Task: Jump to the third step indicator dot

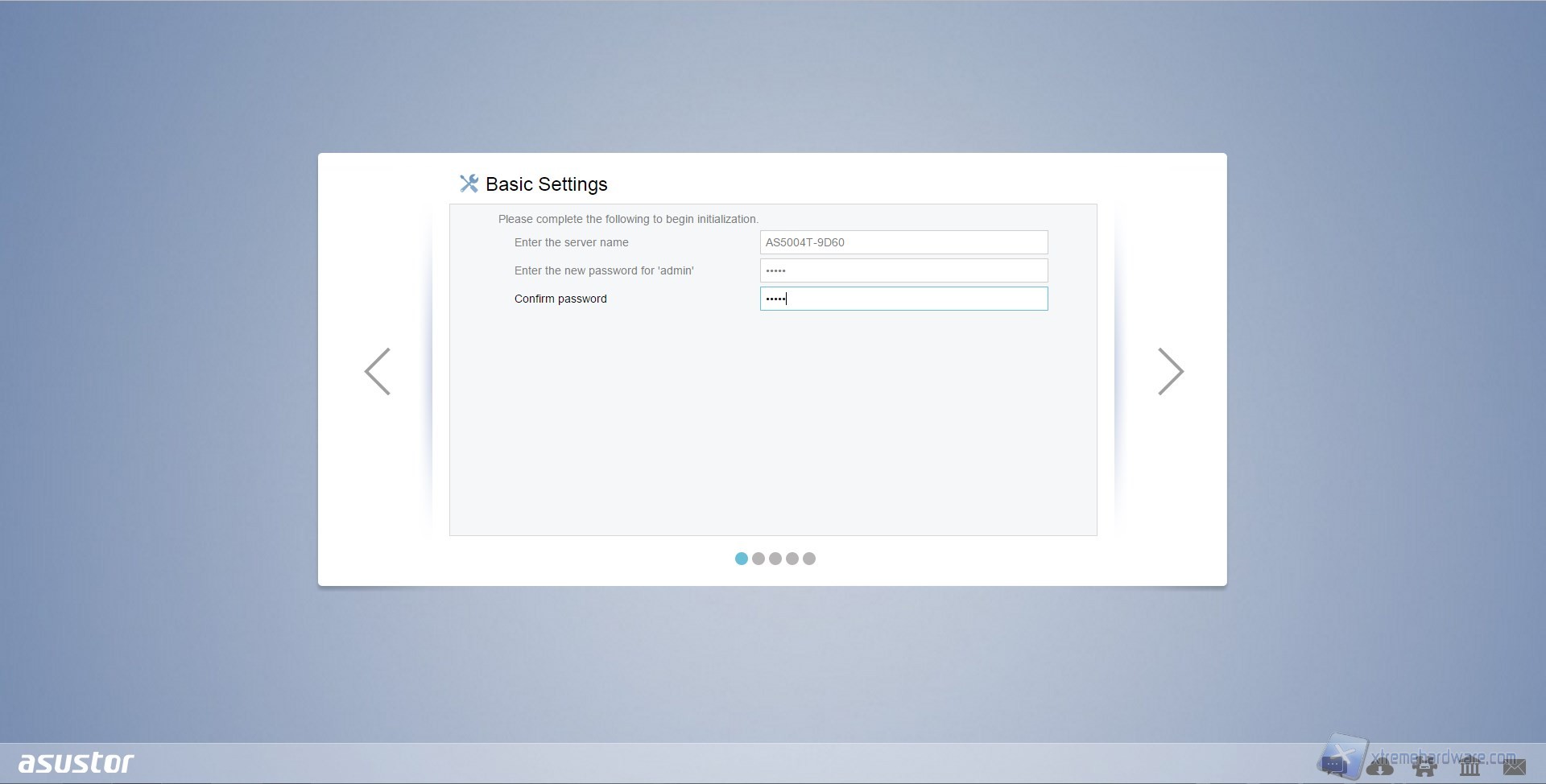Action: pyautogui.click(x=775, y=559)
